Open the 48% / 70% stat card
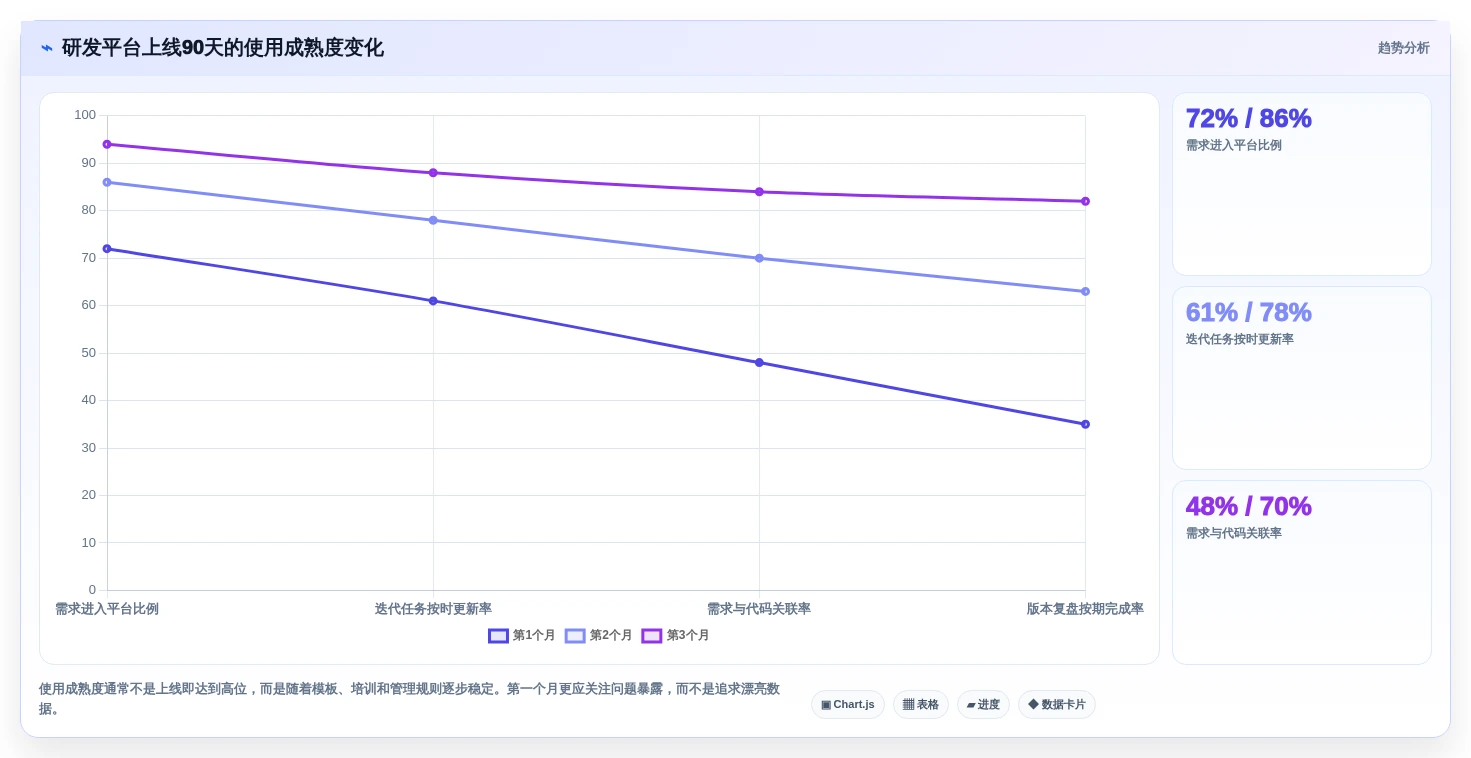 click(1302, 572)
